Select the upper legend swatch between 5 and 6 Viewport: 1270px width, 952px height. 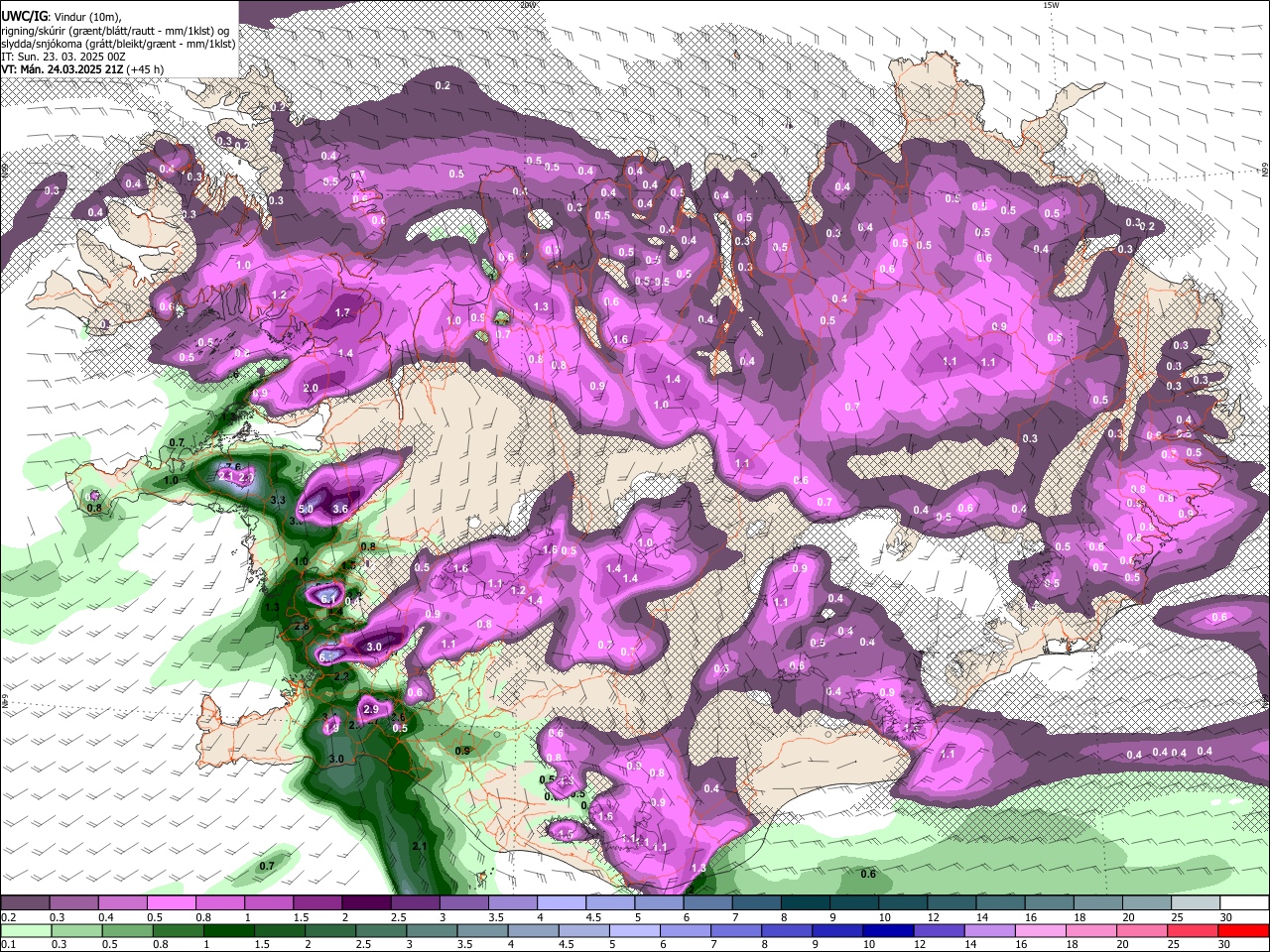[x=659, y=903]
